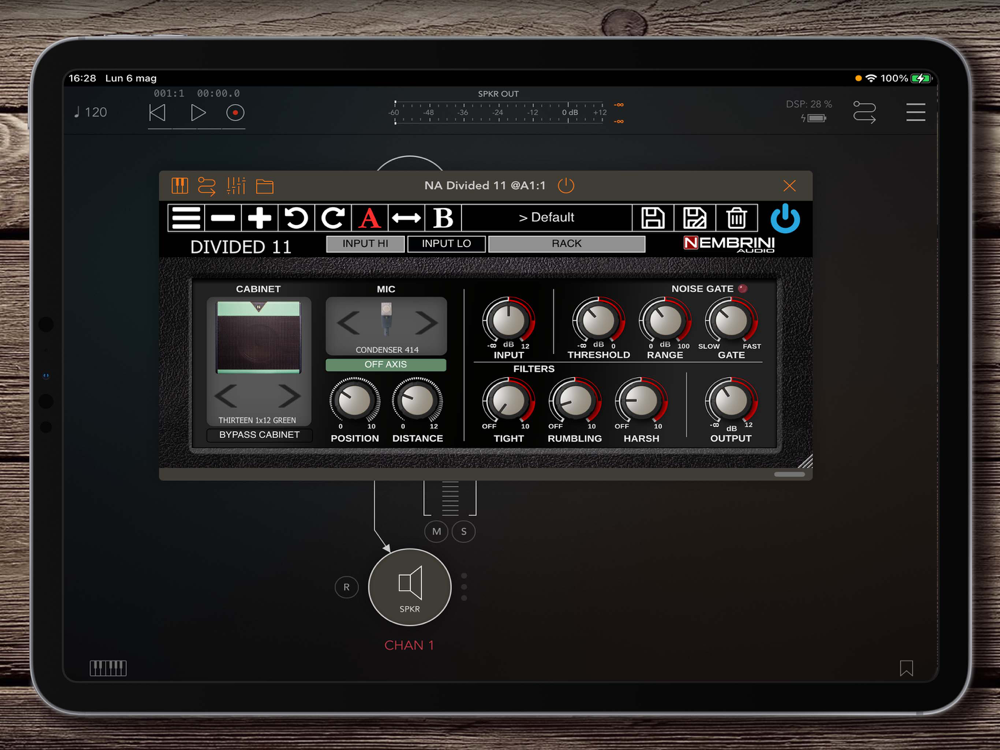Rewind to start in transport
This screenshot has height=750, width=1000.
(x=157, y=113)
